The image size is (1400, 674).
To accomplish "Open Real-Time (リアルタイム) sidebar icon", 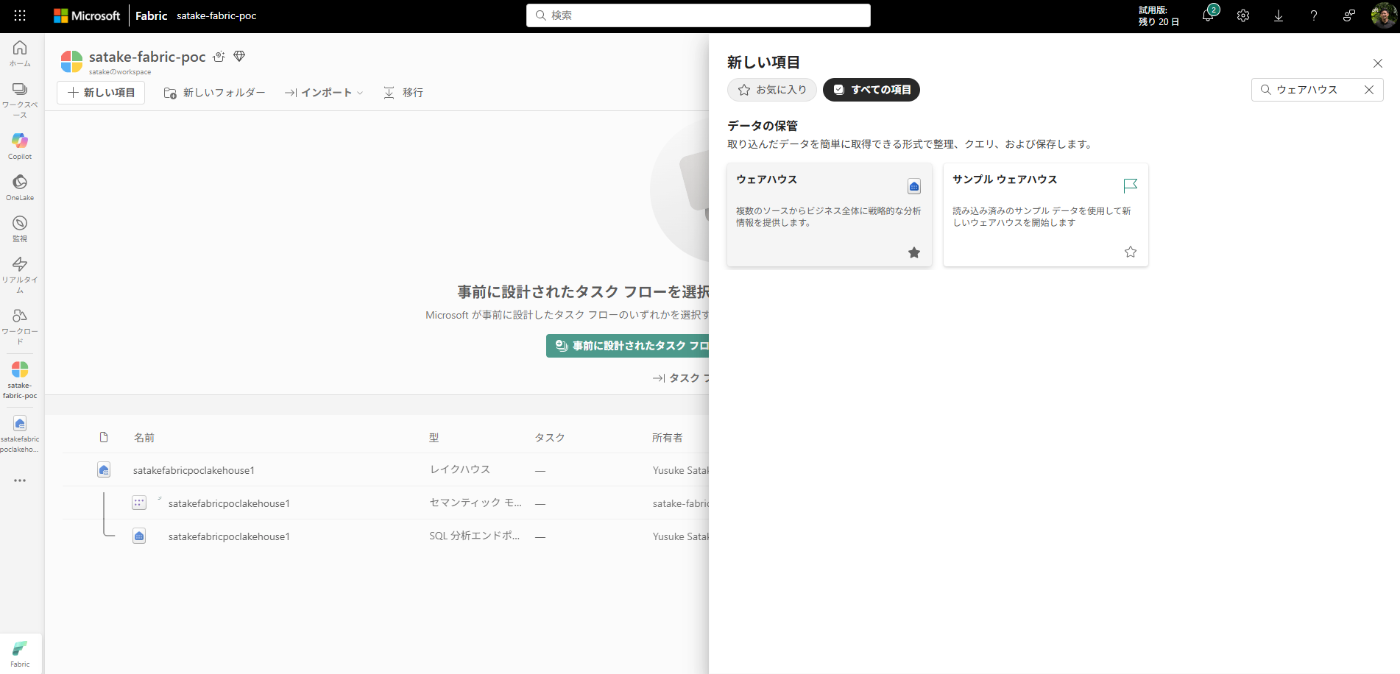I will [20, 275].
